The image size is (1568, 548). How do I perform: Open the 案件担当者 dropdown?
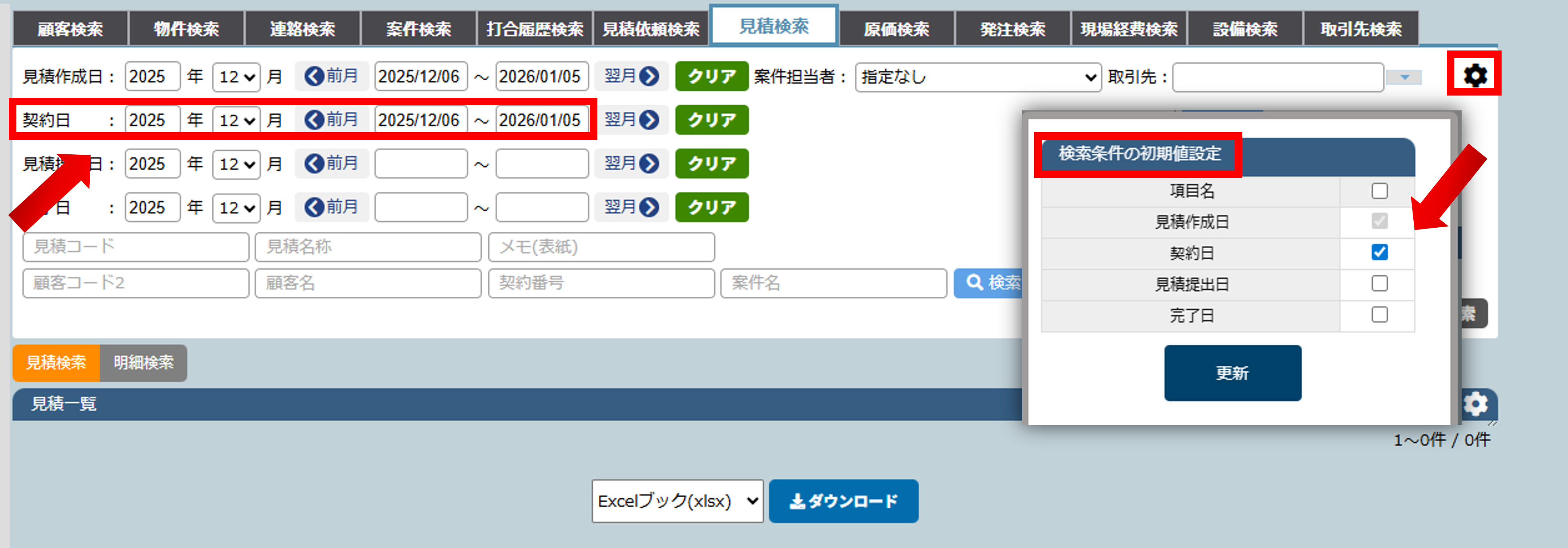(x=978, y=77)
